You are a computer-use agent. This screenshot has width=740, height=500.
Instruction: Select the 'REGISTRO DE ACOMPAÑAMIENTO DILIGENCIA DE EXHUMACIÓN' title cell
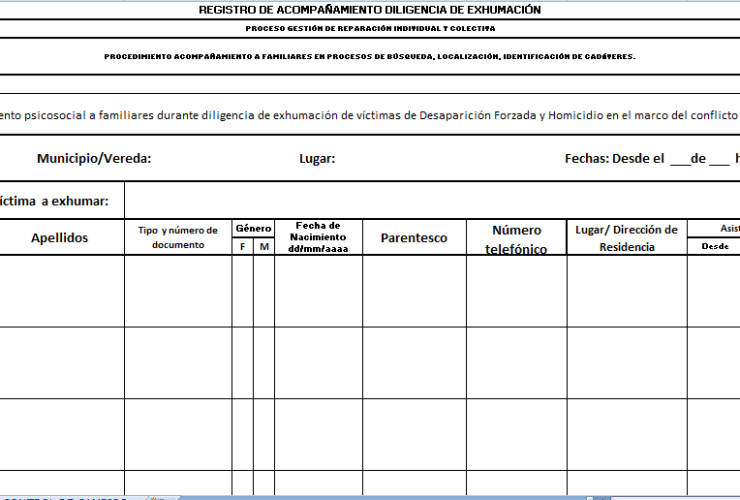click(370, 10)
